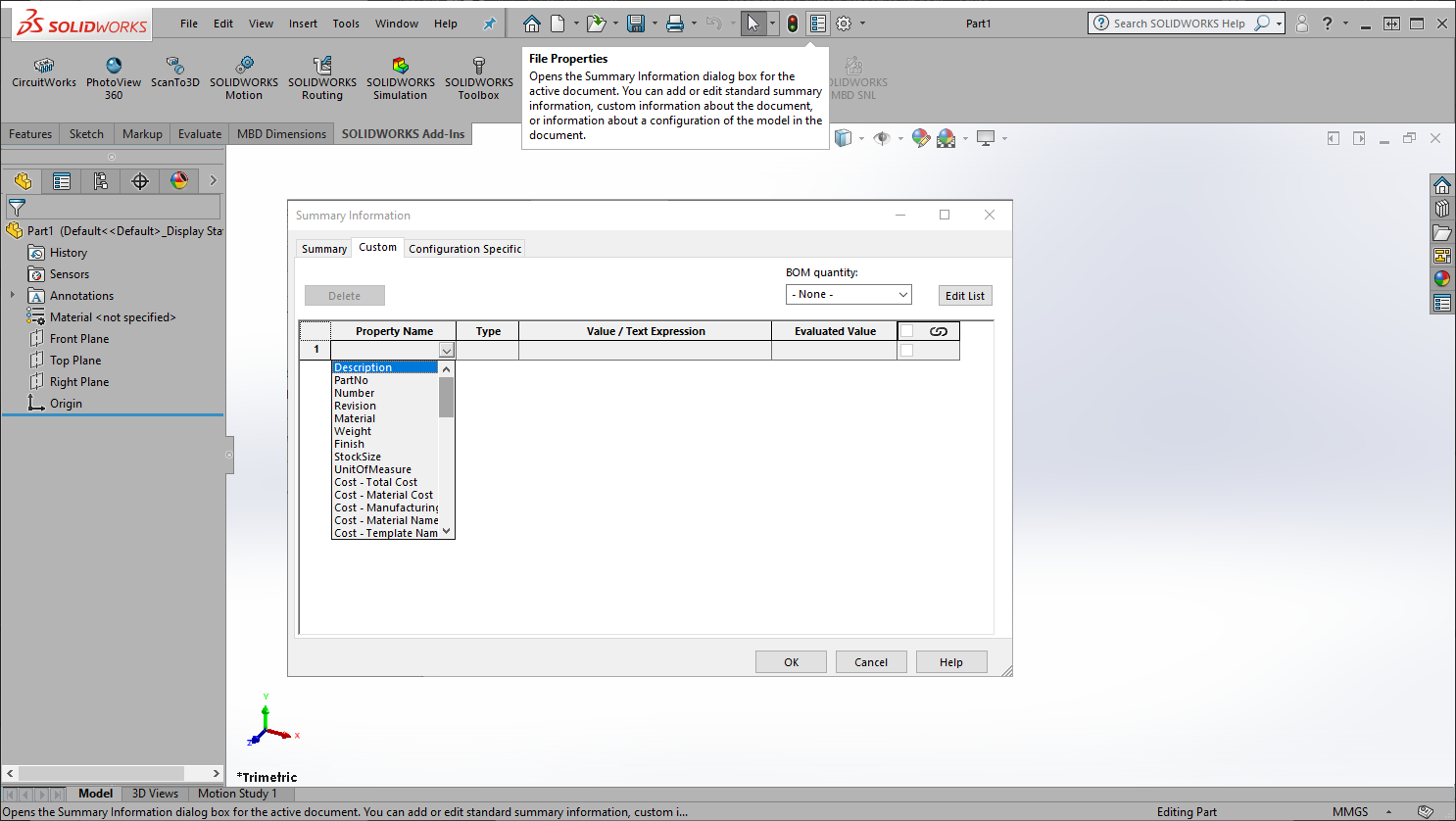
Task: Open the Custom Properties task pane icon
Action: [1442, 303]
